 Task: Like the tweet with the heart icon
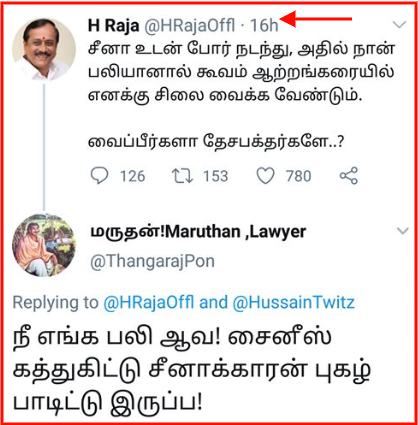[x=265, y=176]
